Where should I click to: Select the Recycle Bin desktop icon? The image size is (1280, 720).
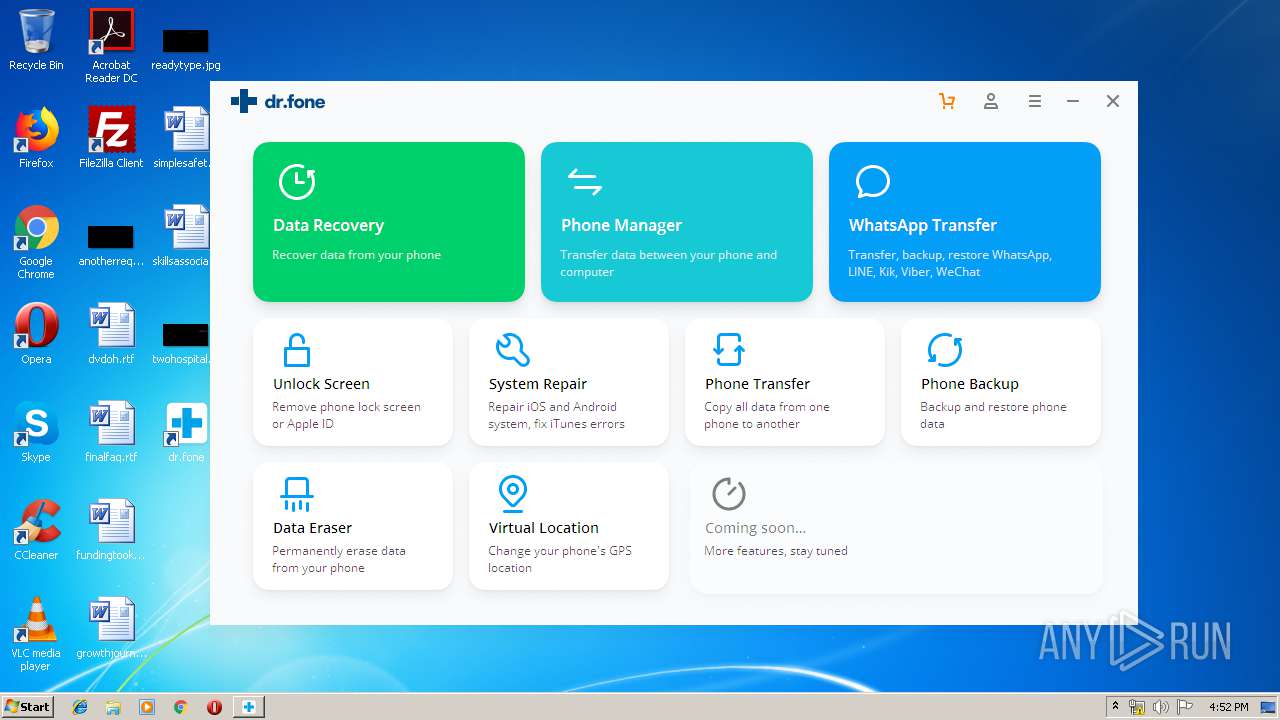(x=36, y=40)
